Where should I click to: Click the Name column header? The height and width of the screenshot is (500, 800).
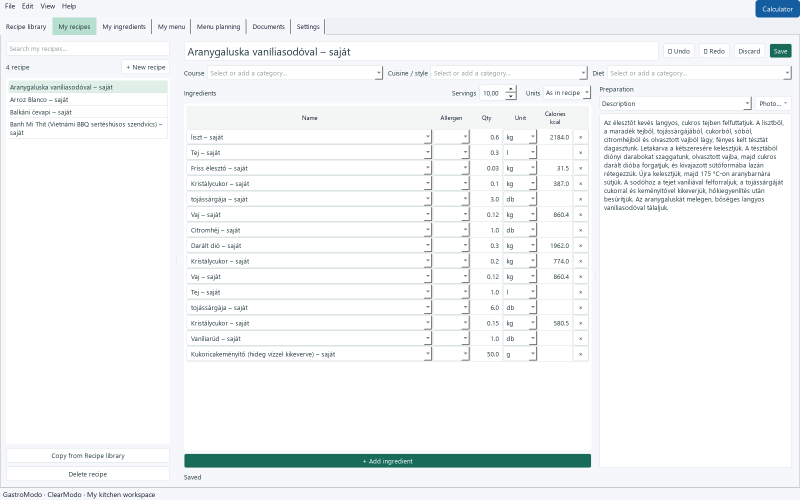pyautogui.click(x=309, y=118)
